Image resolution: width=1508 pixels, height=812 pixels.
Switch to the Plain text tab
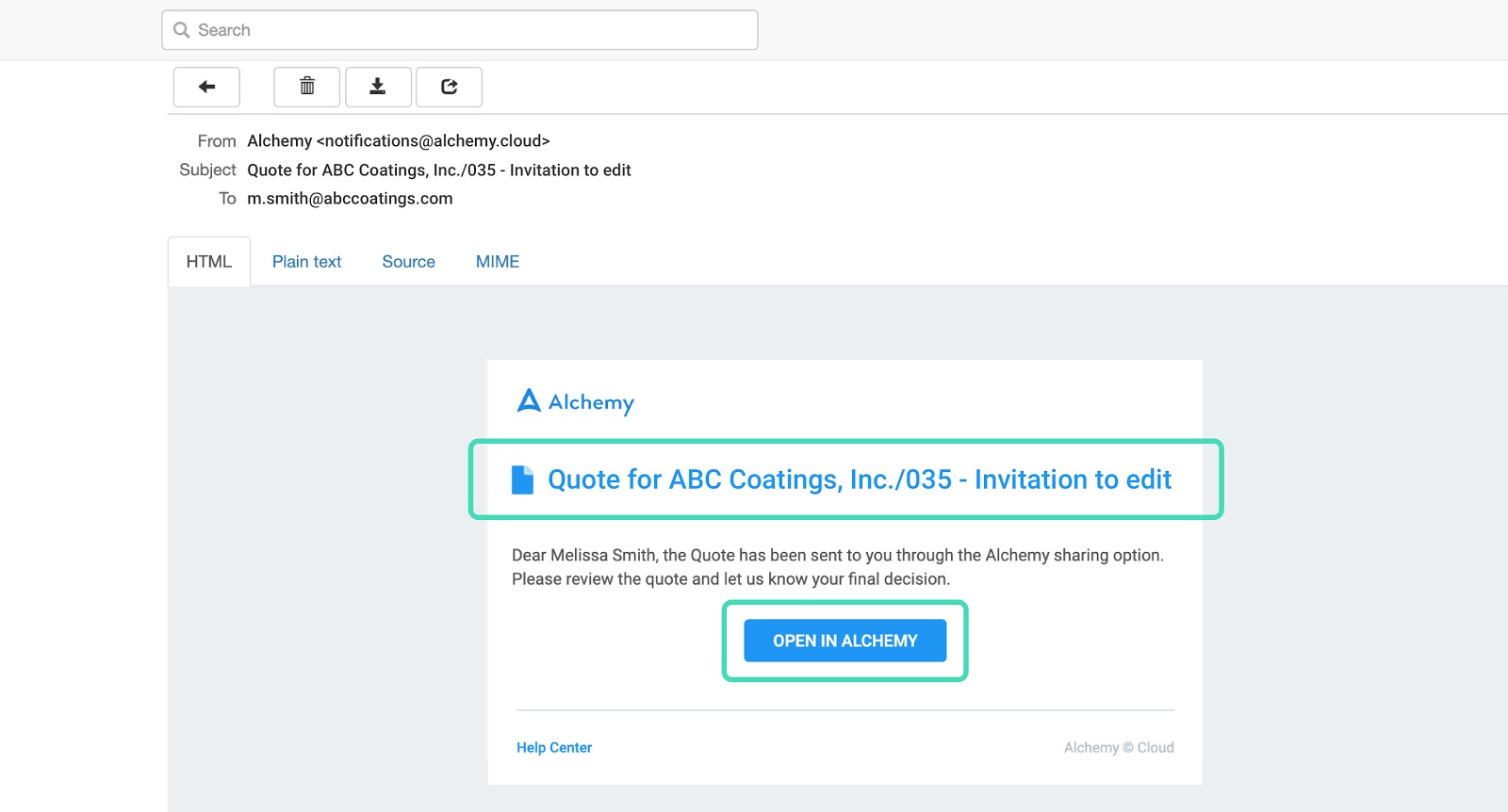(x=306, y=262)
